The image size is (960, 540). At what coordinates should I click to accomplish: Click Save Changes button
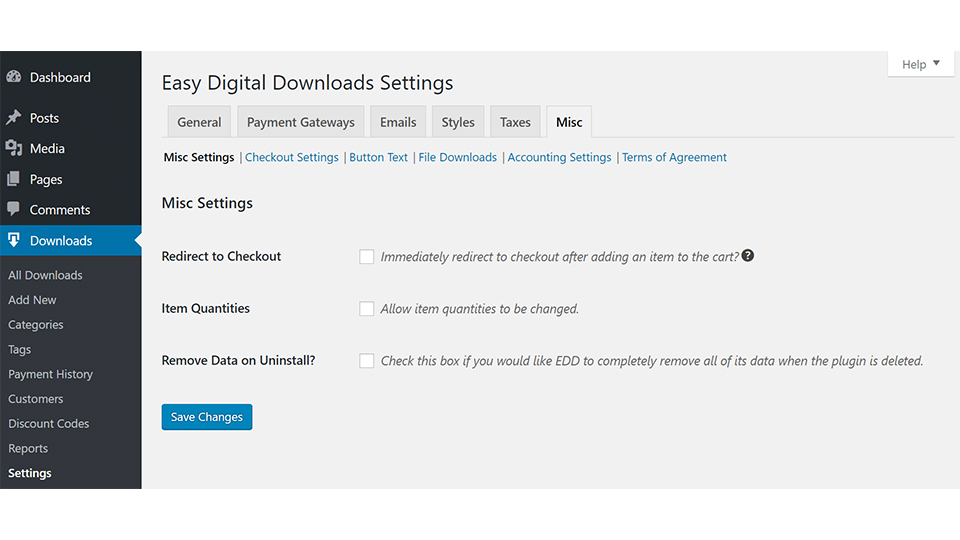(x=207, y=417)
